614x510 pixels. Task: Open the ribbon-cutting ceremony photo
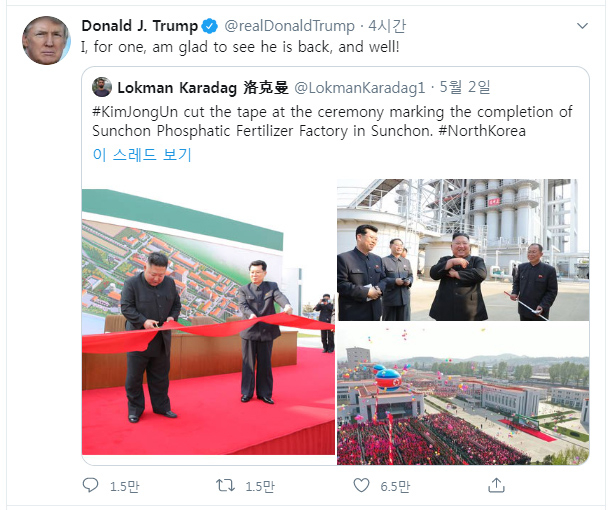coord(208,322)
